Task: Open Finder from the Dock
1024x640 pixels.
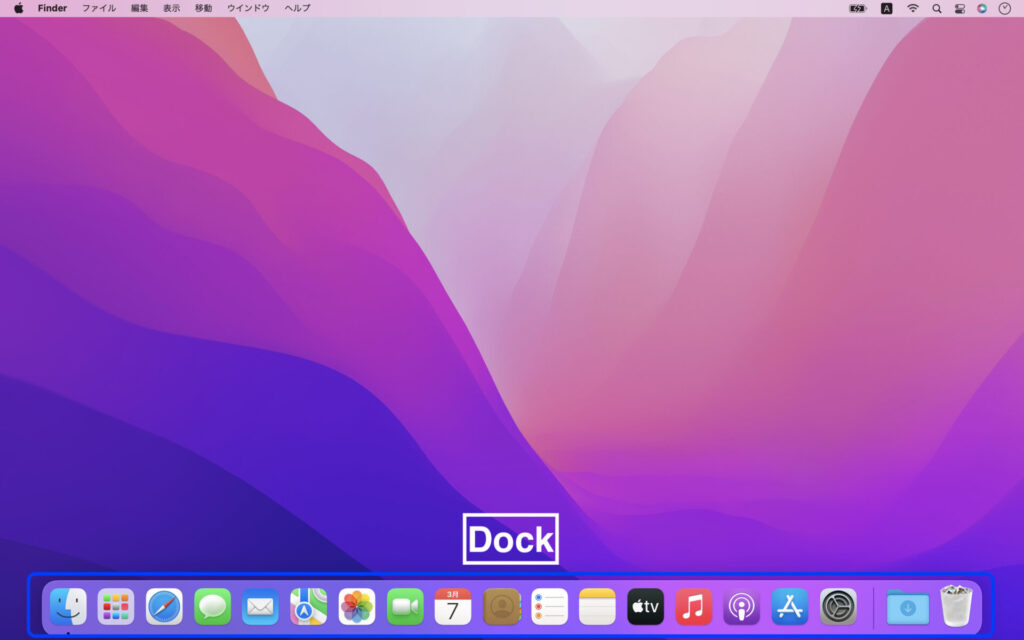Action: tap(68, 607)
